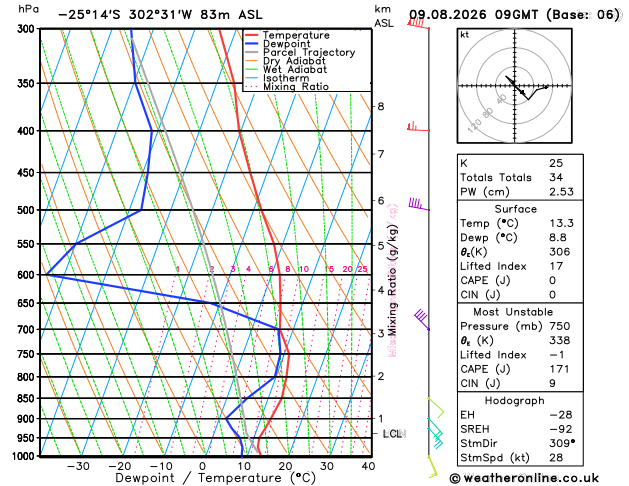The width and height of the screenshot is (629, 486).
Task: Click the Dewpoint legend entry
Action: point(278,44)
